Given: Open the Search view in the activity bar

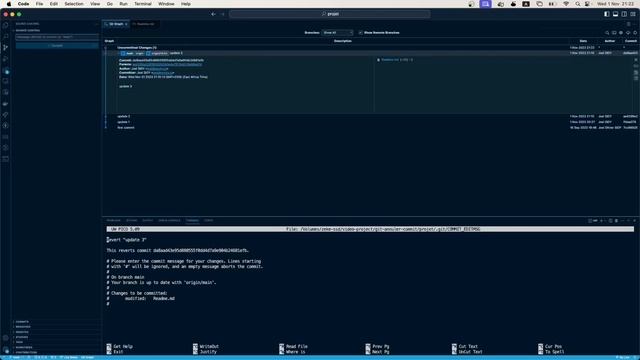Looking at the screenshot, I should (5, 36).
